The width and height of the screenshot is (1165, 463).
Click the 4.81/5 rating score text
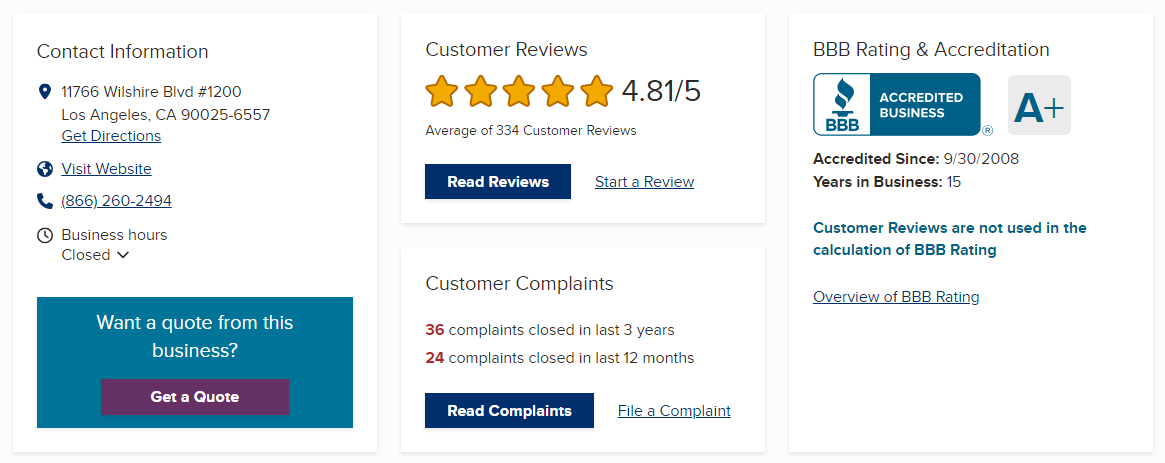[661, 91]
